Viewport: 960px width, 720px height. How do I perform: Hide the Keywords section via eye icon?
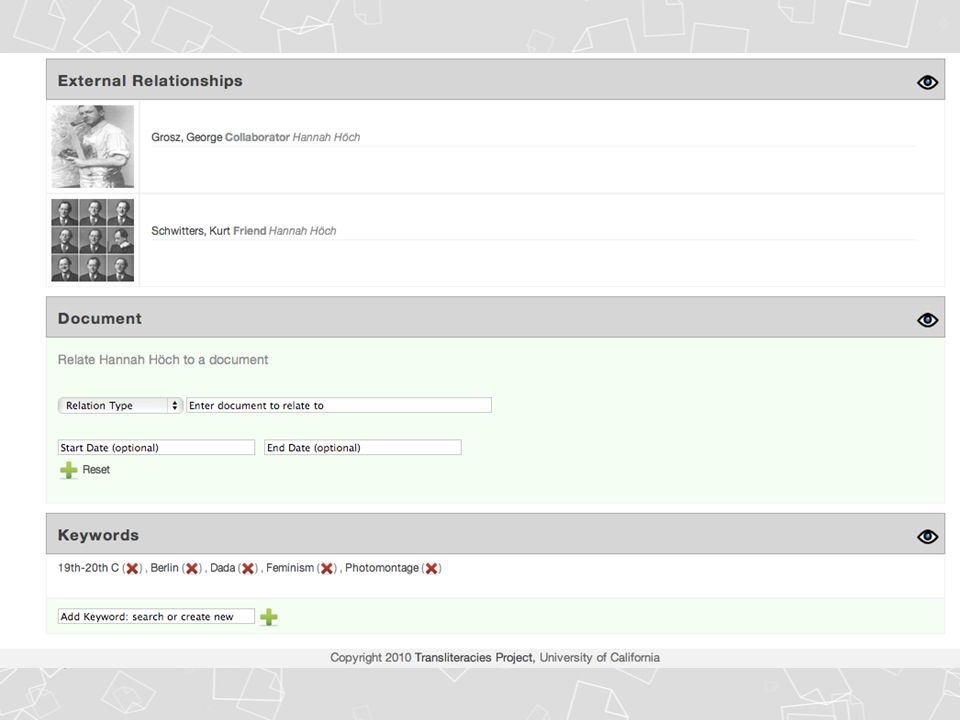coord(928,536)
